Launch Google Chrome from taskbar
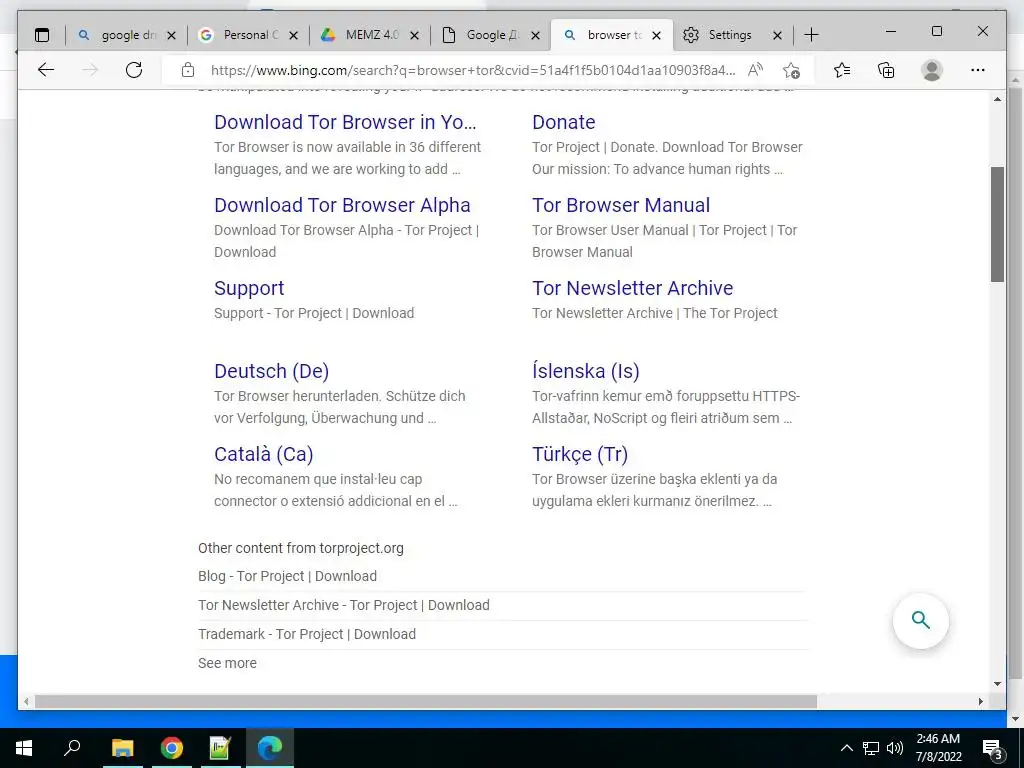This screenshot has height=768, width=1024. (172, 748)
